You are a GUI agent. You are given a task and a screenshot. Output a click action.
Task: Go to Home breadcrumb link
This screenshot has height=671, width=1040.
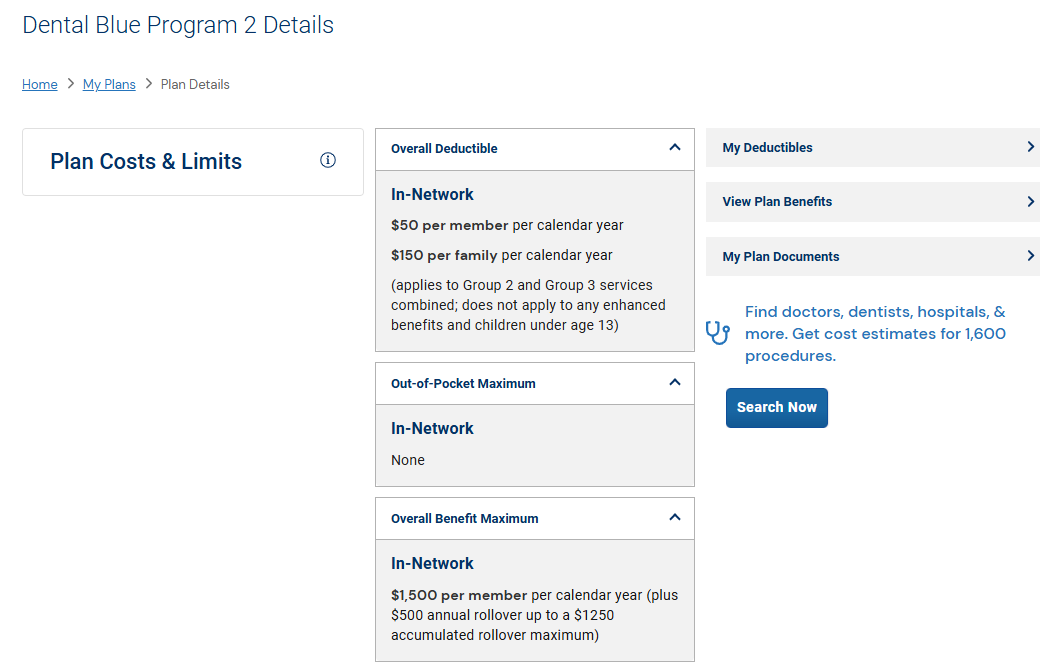(40, 85)
